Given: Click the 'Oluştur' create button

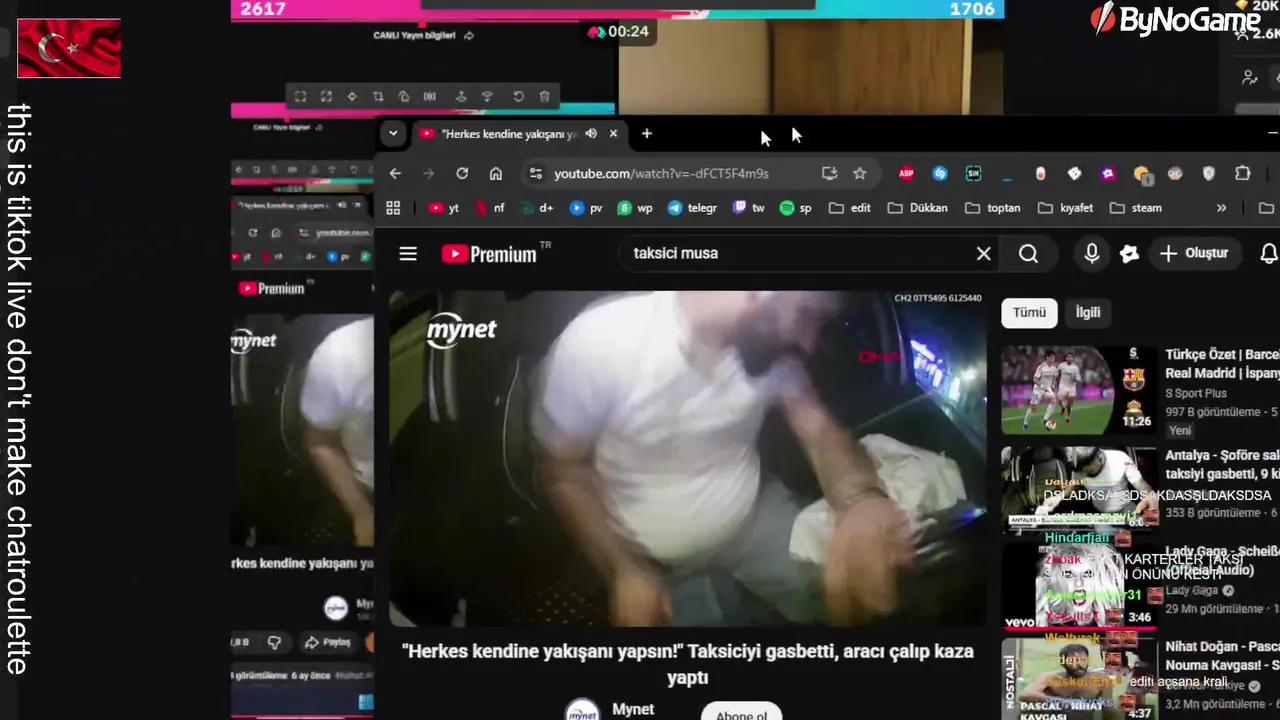Looking at the screenshot, I should 1193,254.
